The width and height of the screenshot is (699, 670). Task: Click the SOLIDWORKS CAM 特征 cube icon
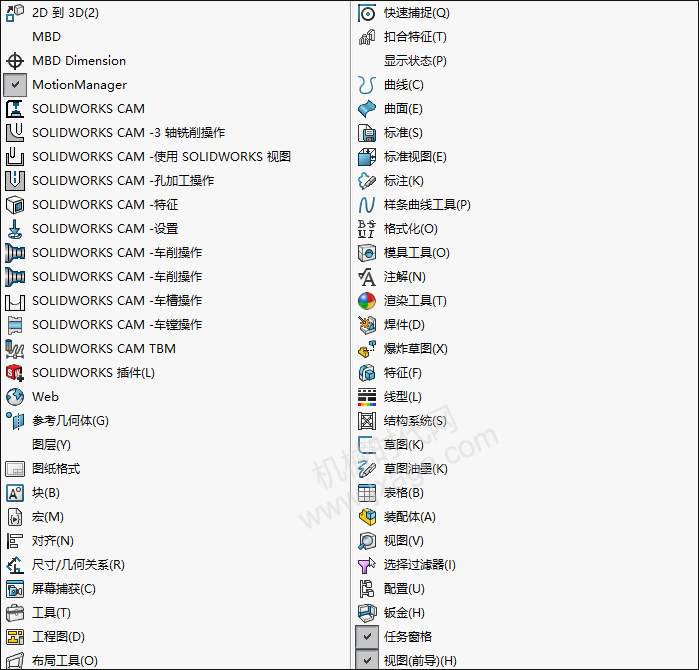click(15, 205)
